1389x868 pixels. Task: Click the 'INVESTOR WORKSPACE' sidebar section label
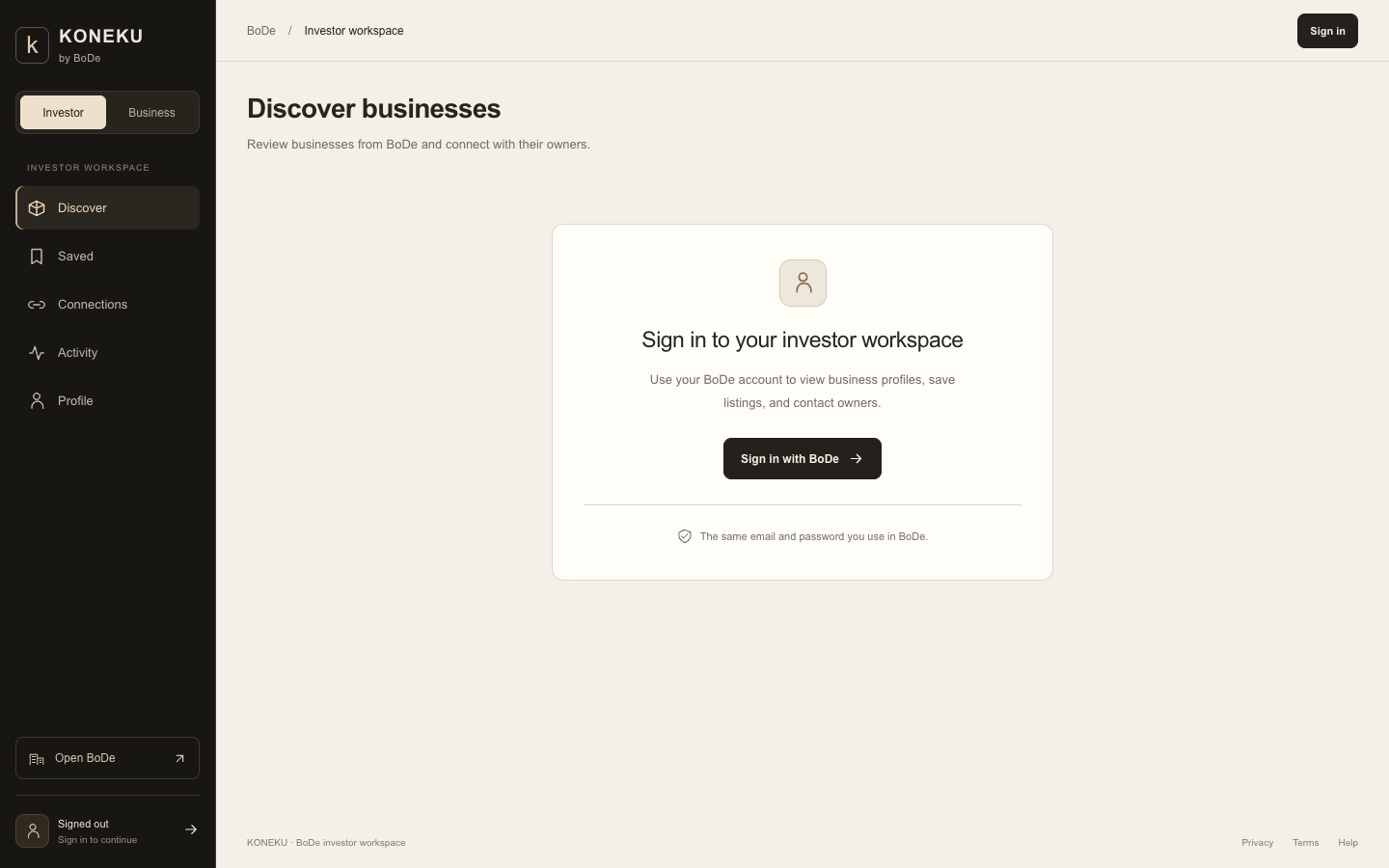[x=88, y=168]
